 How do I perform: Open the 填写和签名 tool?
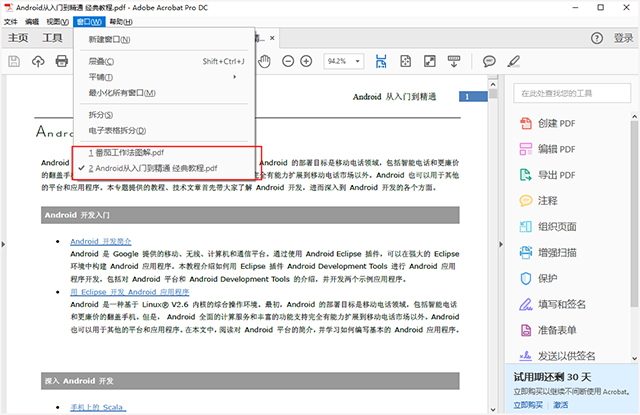pos(552,304)
